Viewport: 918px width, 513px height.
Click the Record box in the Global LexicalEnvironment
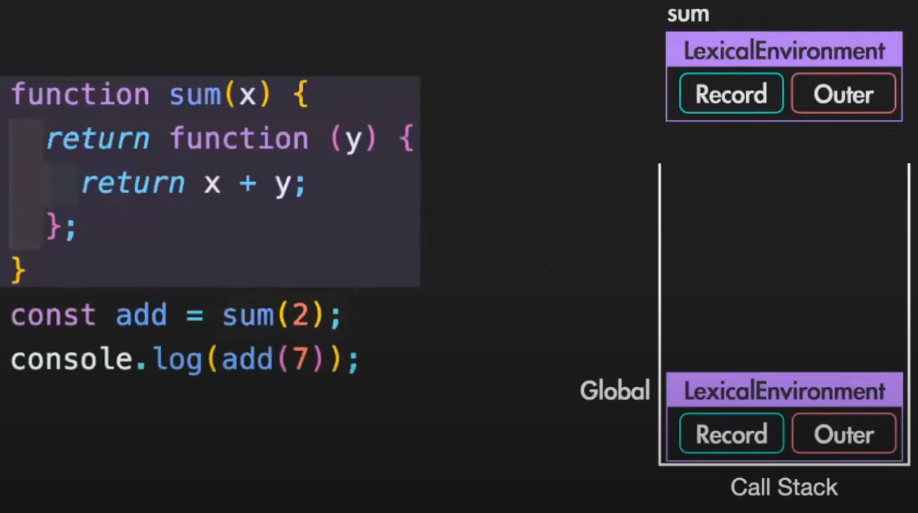(x=731, y=433)
